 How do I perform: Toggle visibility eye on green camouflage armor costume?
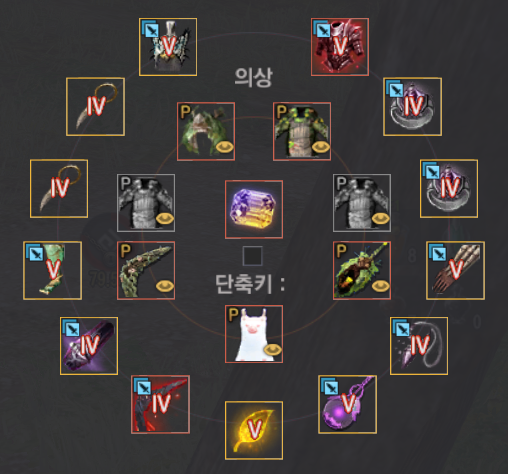point(321,147)
